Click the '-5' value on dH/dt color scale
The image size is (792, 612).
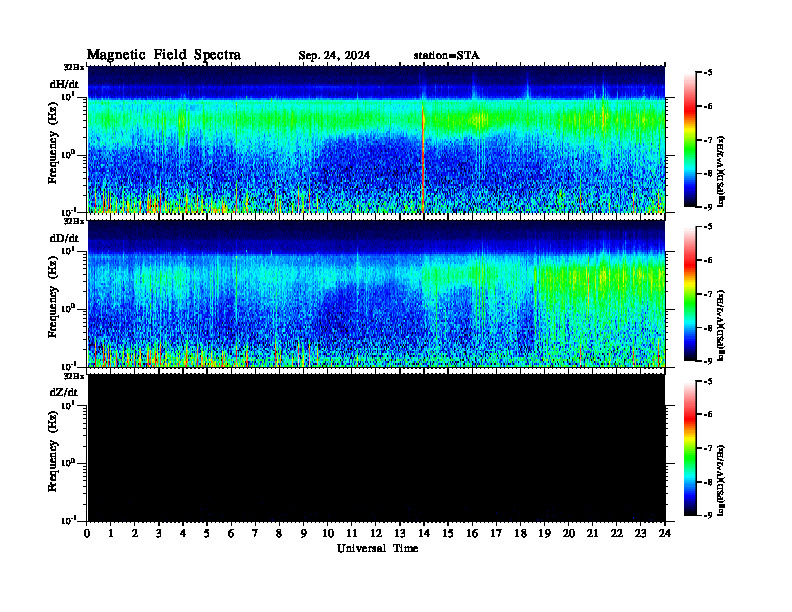tap(708, 73)
